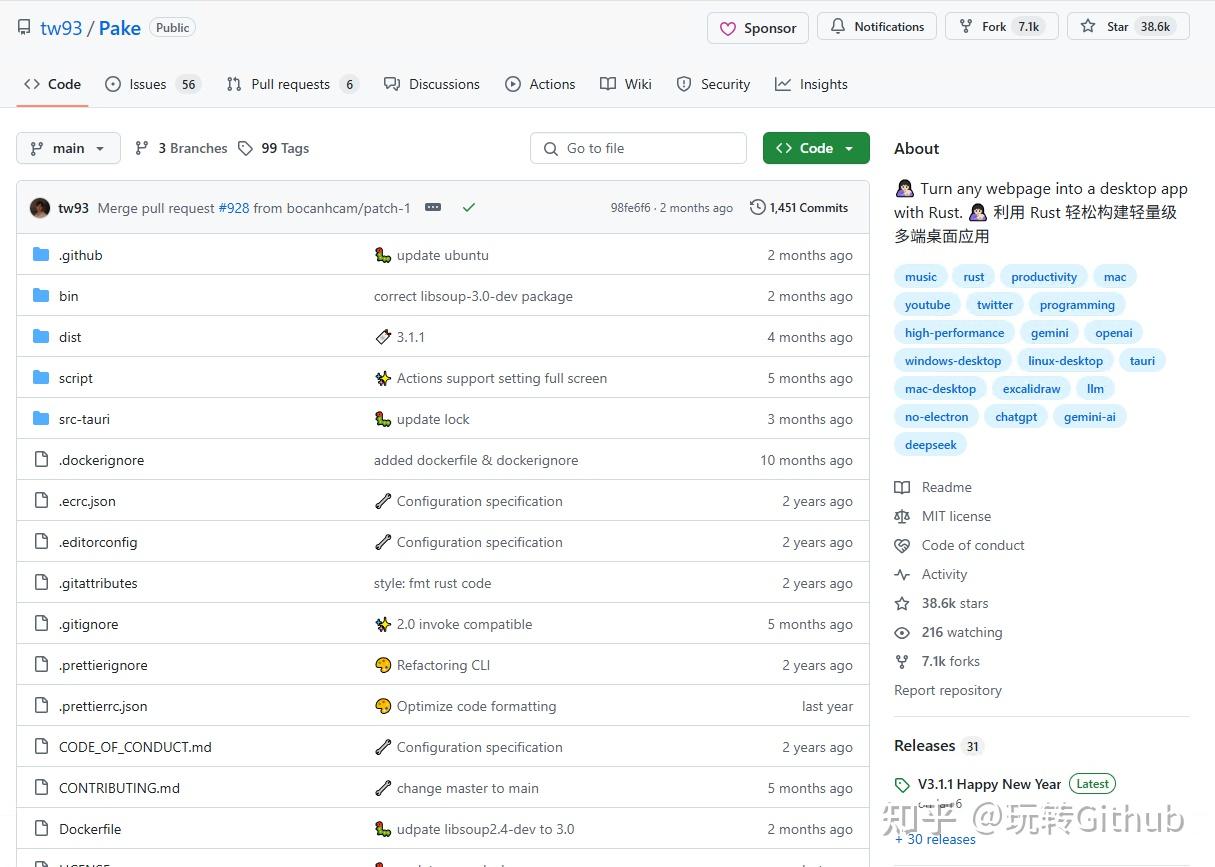
Task: Open the main branch selector dropdown
Action: pos(68,147)
